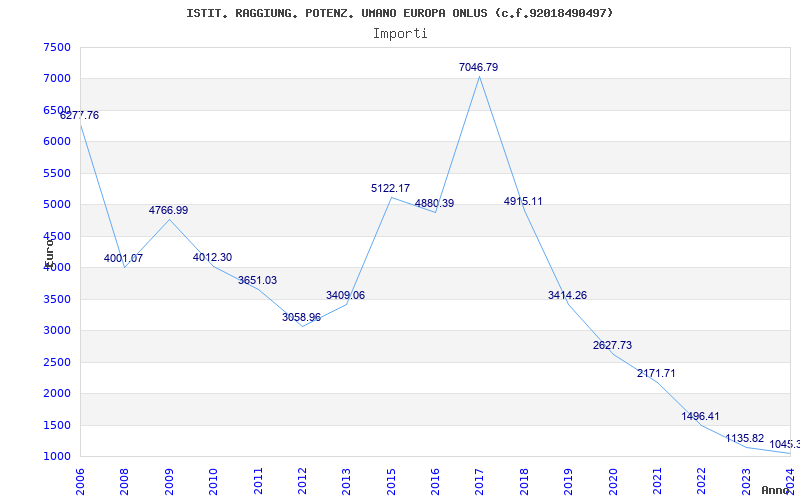Click the x-axis year 2016
Viewport: 800px width, 500px height.
point(435,481)
